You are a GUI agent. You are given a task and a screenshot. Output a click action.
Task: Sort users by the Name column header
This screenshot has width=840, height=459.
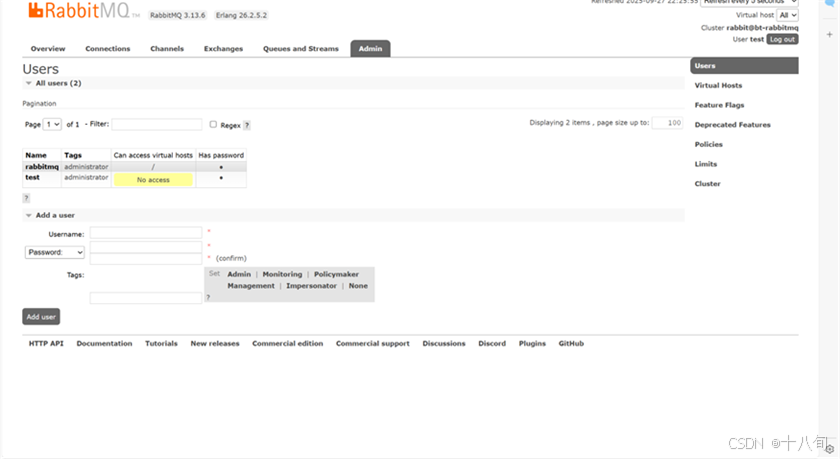pos(36,155)
